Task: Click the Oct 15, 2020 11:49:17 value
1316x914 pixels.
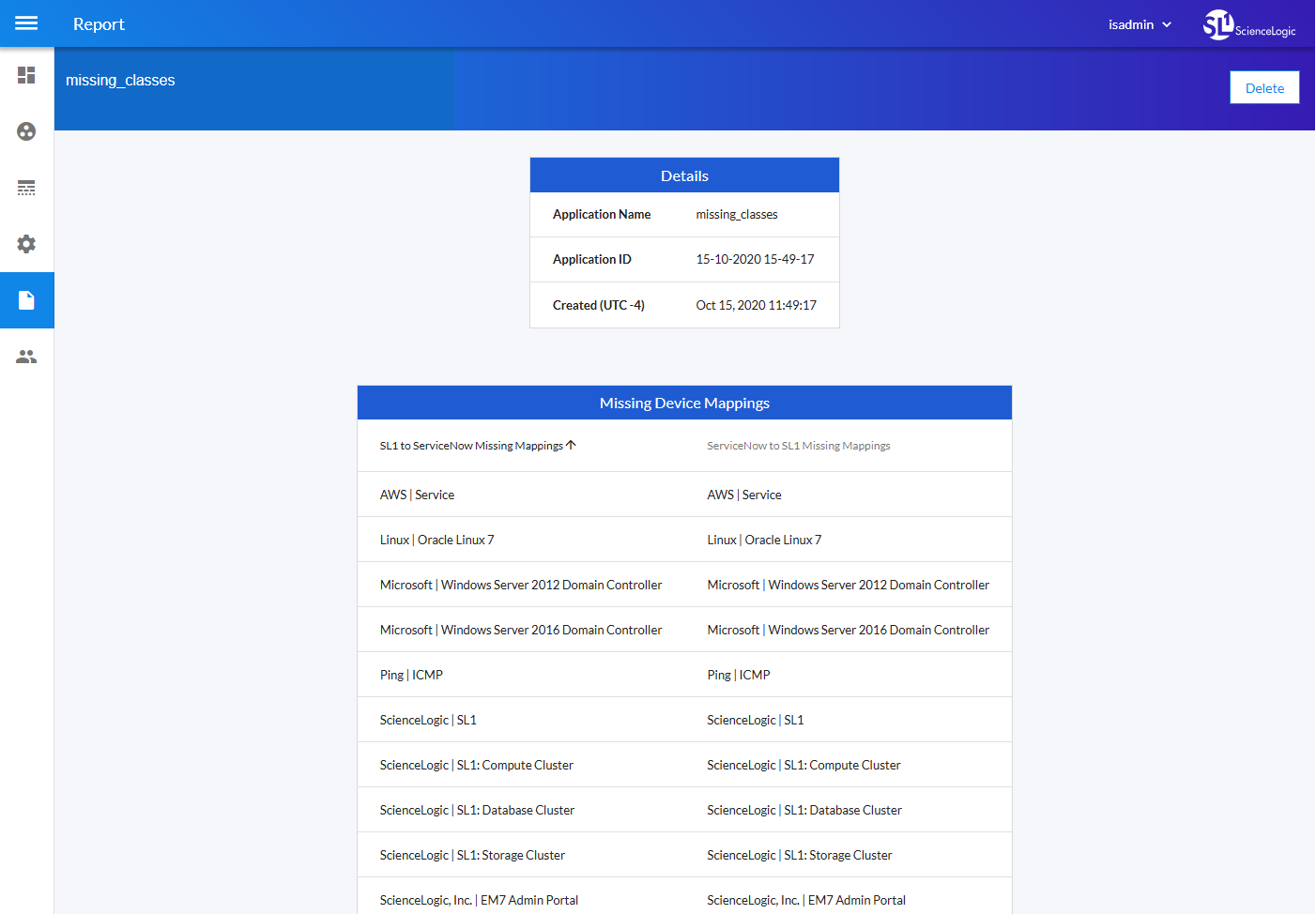Action: (x=757, y=306)
